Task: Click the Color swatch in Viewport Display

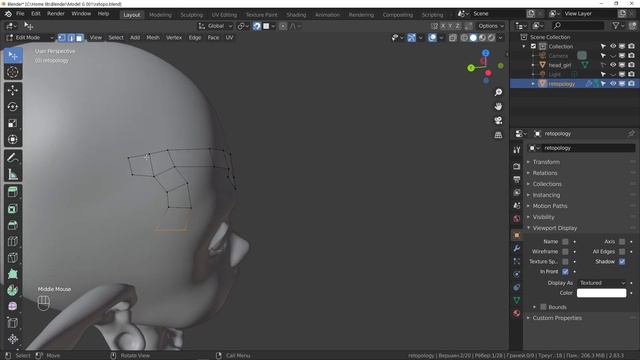Action: tap(601, 293)
